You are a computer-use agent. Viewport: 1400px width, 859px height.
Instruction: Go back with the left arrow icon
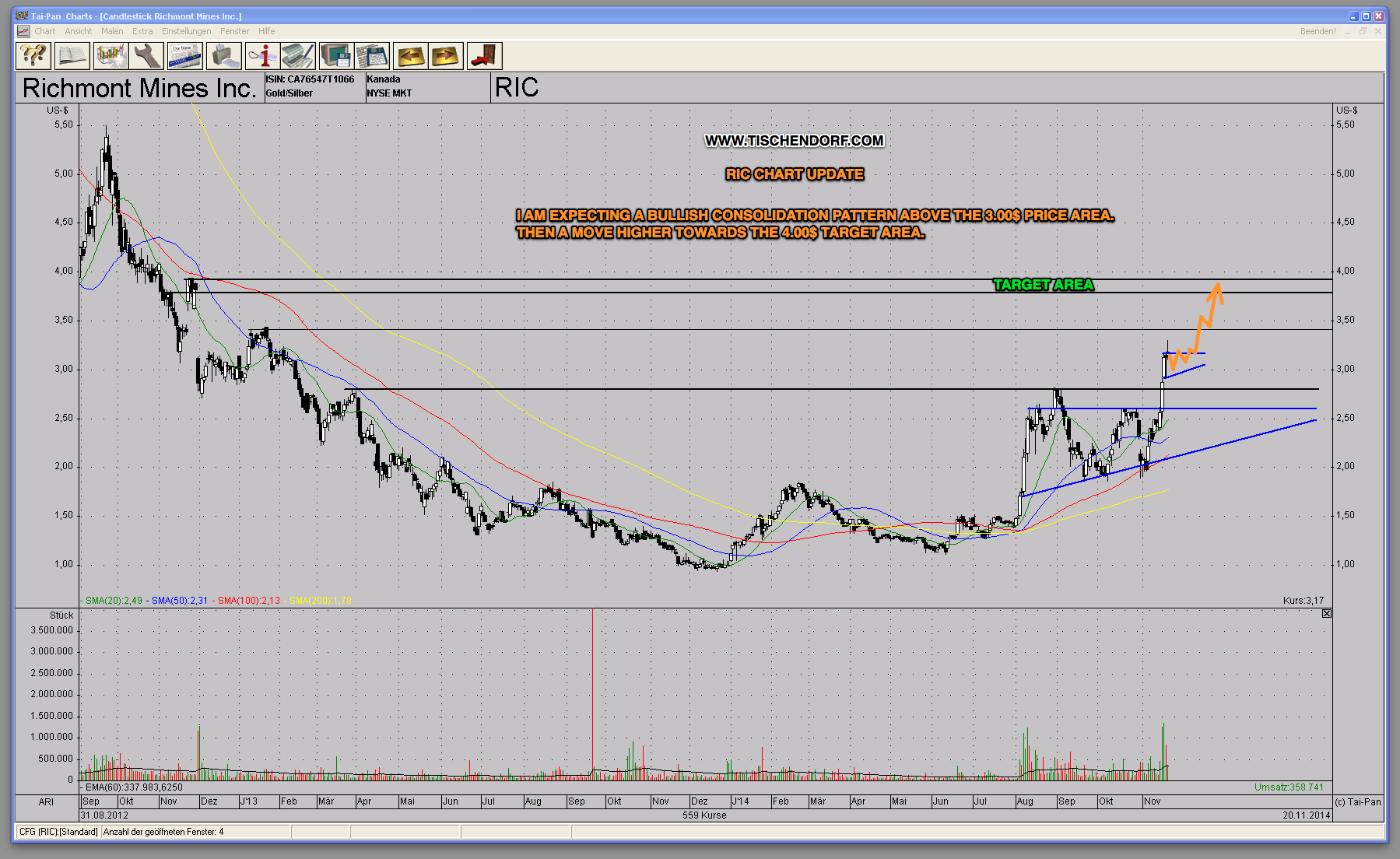[x=410, y=56]
